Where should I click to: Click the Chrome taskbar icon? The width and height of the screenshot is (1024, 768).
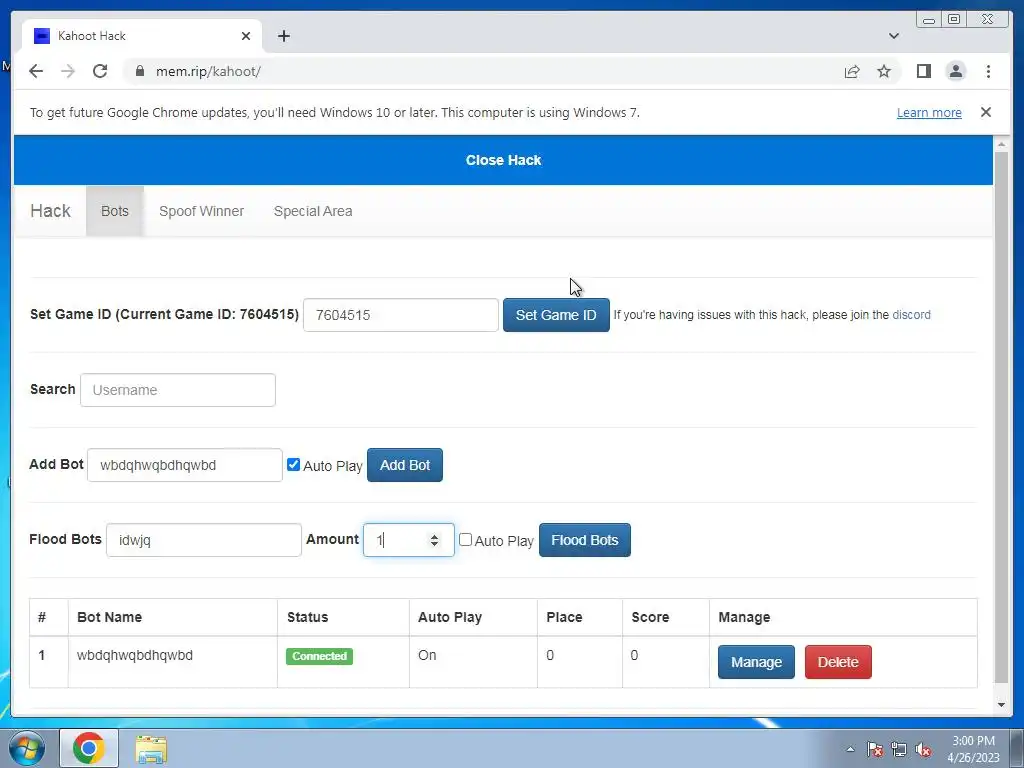click(x=89, y=748)
